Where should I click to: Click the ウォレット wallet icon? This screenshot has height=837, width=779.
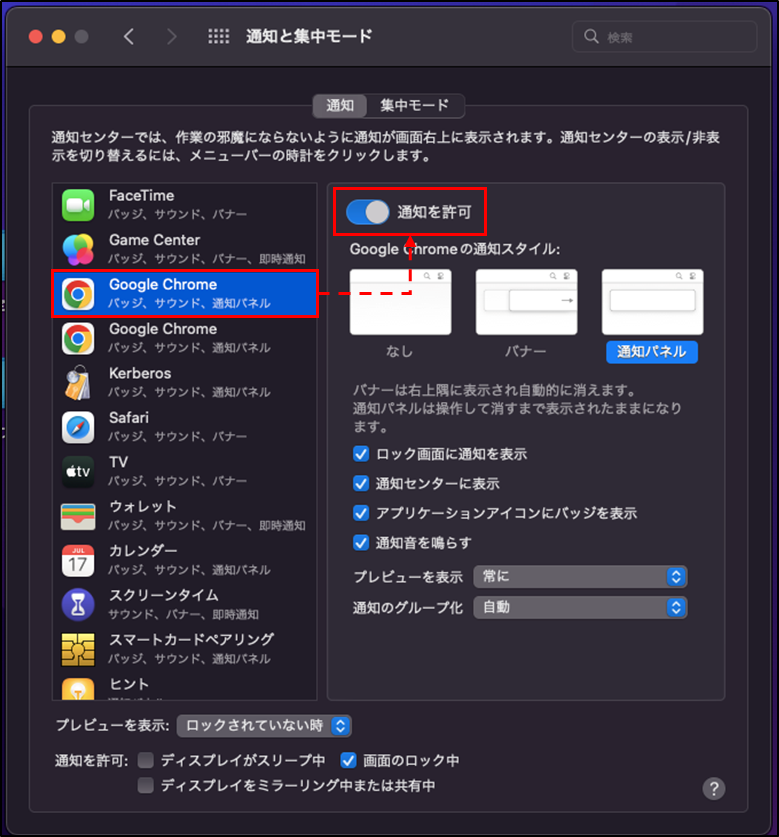pyautogui.click(x=78, y=516)
